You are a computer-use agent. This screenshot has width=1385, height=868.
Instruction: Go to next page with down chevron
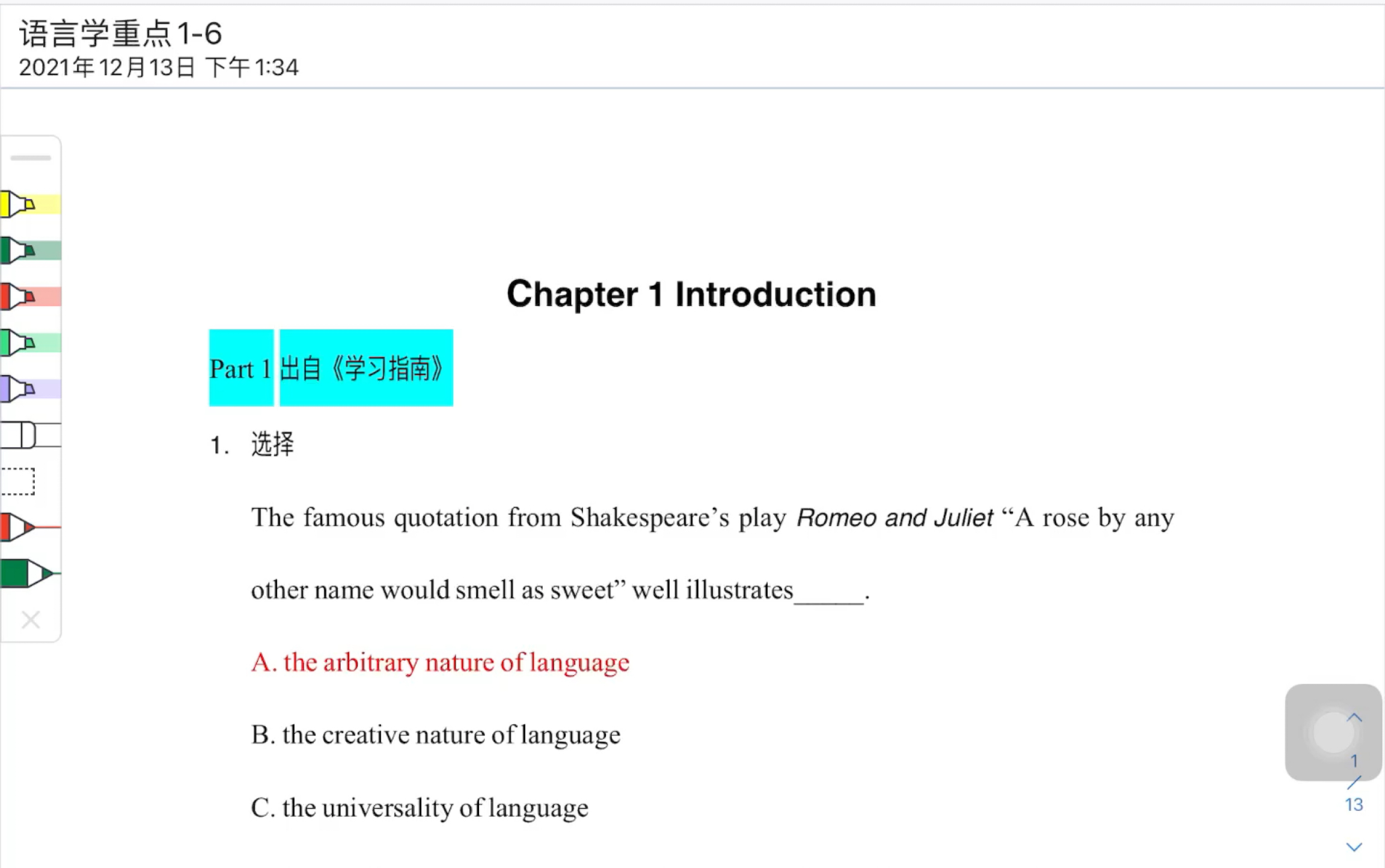click(x=1354, y=847)
